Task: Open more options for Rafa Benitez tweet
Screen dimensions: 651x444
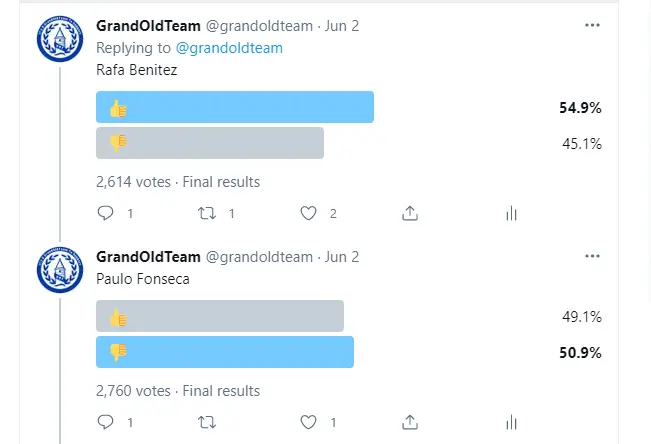Action: [x=592, y=26]
